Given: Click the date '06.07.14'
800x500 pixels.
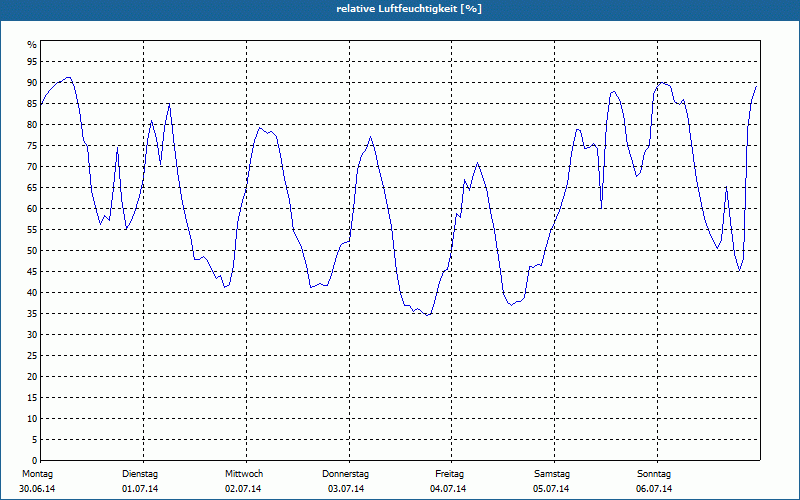Looking at the screenshot, I should (x=654, y=489).
